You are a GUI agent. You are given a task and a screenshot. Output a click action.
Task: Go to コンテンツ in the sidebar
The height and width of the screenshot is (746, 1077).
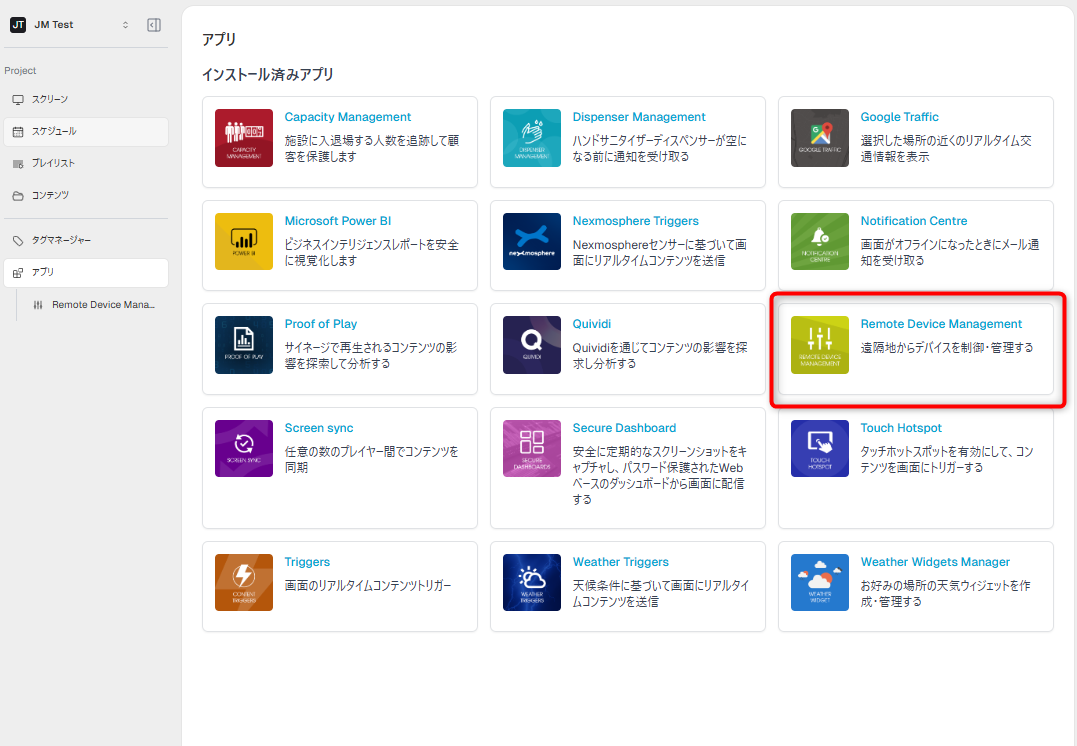click(x=86, y=196)
